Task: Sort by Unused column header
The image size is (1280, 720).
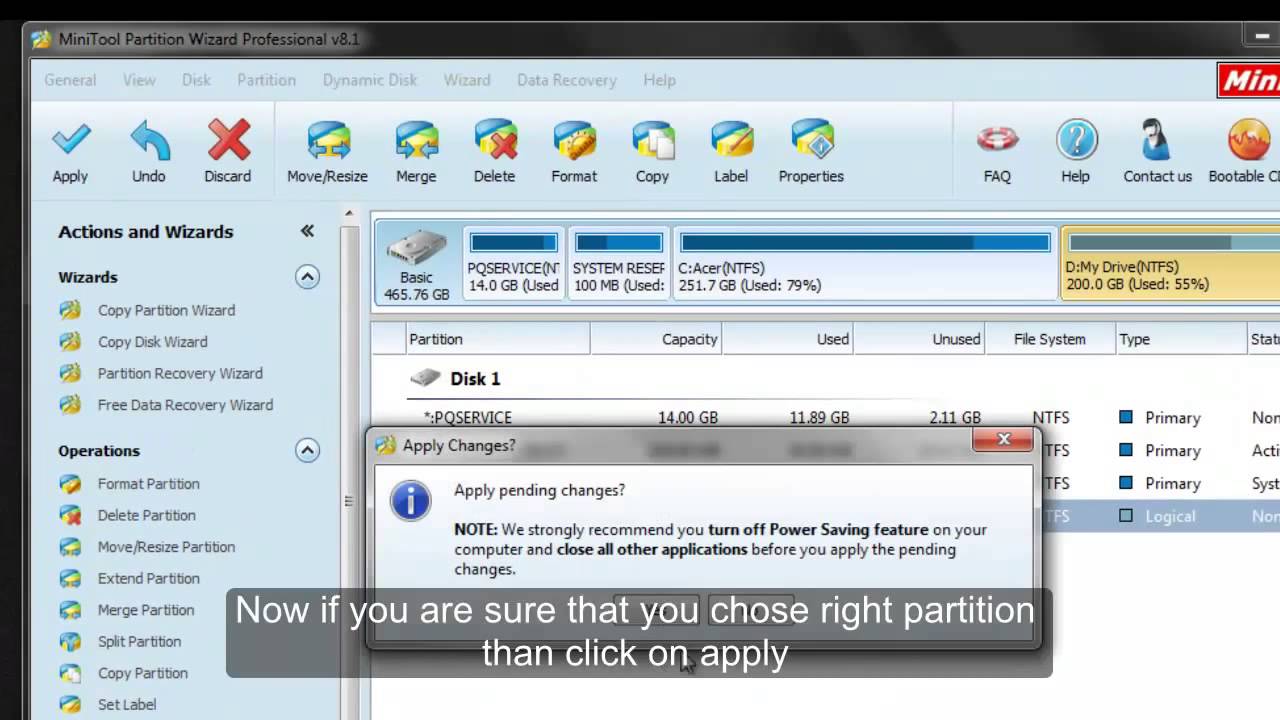Action: click(x=918, y=339)
